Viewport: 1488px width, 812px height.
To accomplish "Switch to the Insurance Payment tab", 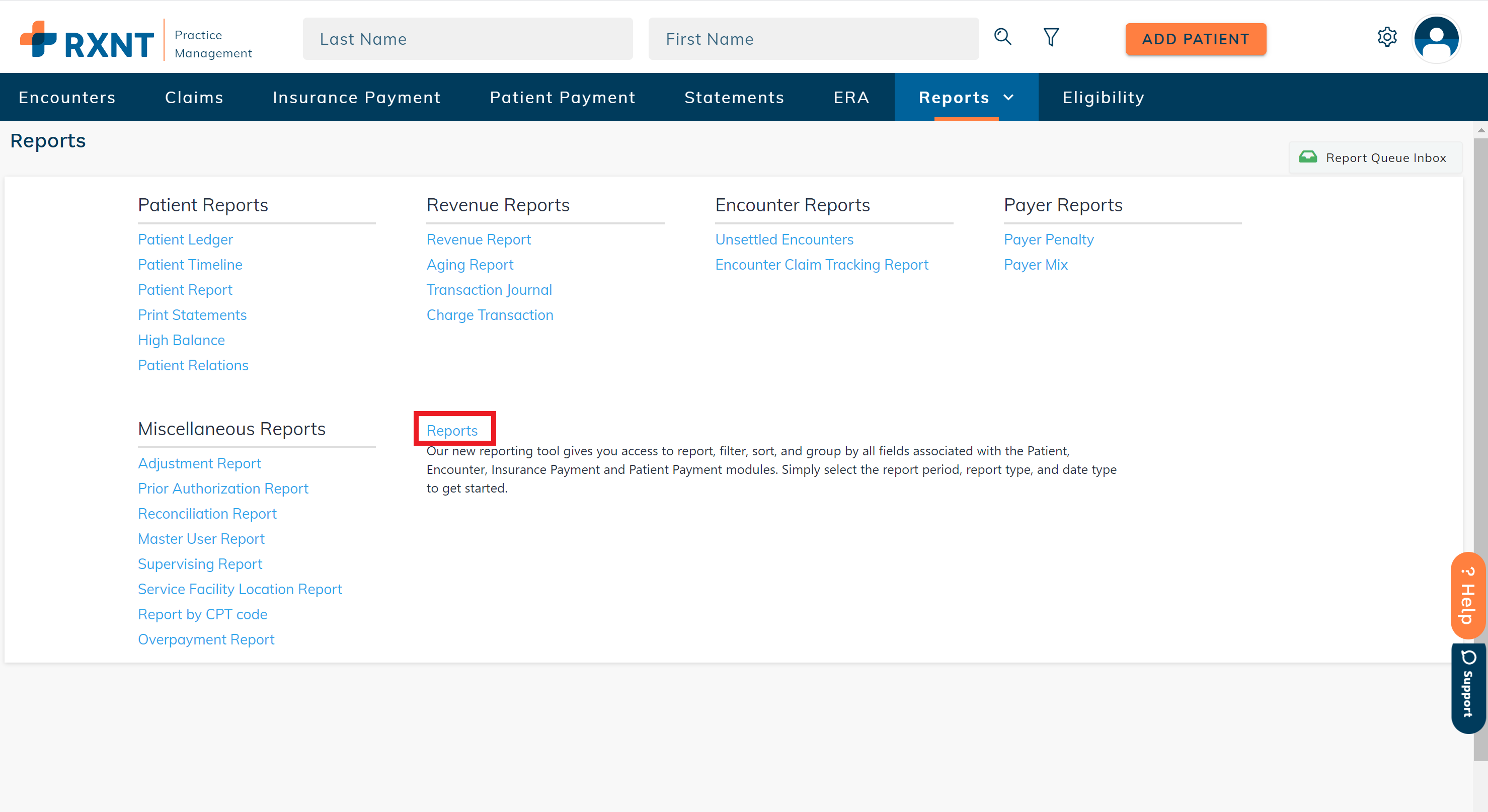I will pos(356,98).
